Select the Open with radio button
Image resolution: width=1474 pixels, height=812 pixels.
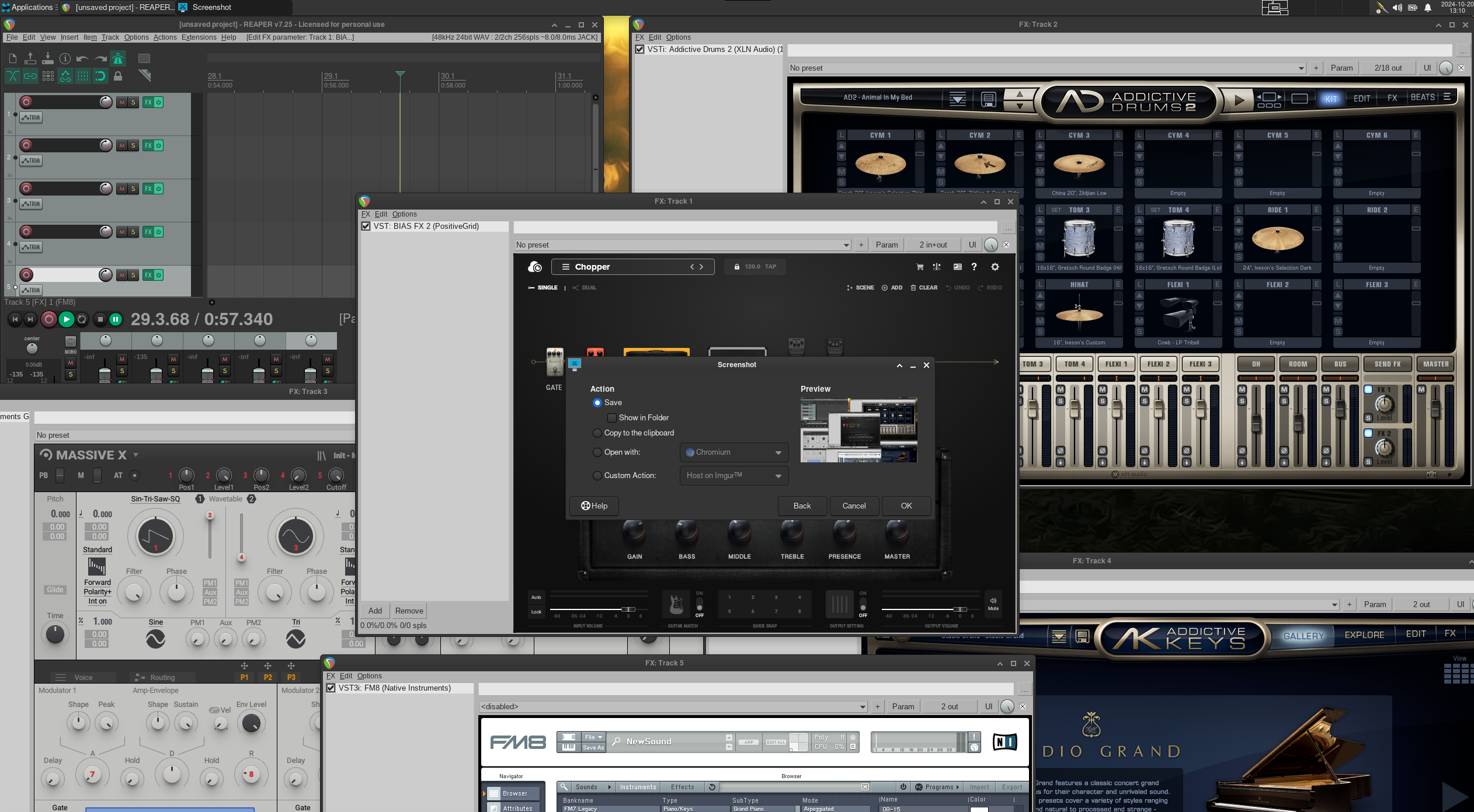[x=597, y=452]
